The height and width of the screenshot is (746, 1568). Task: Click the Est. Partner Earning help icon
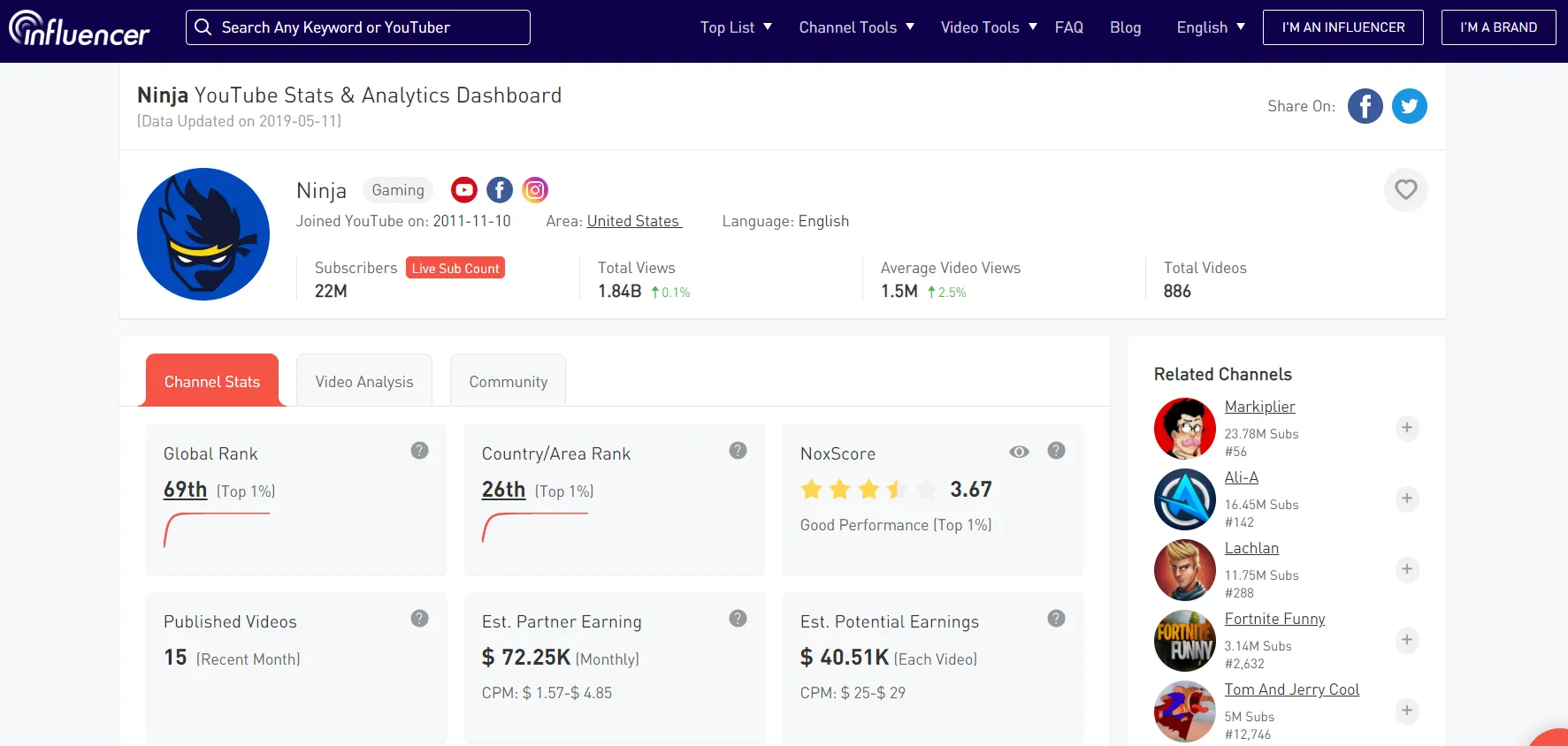point(738,619)
